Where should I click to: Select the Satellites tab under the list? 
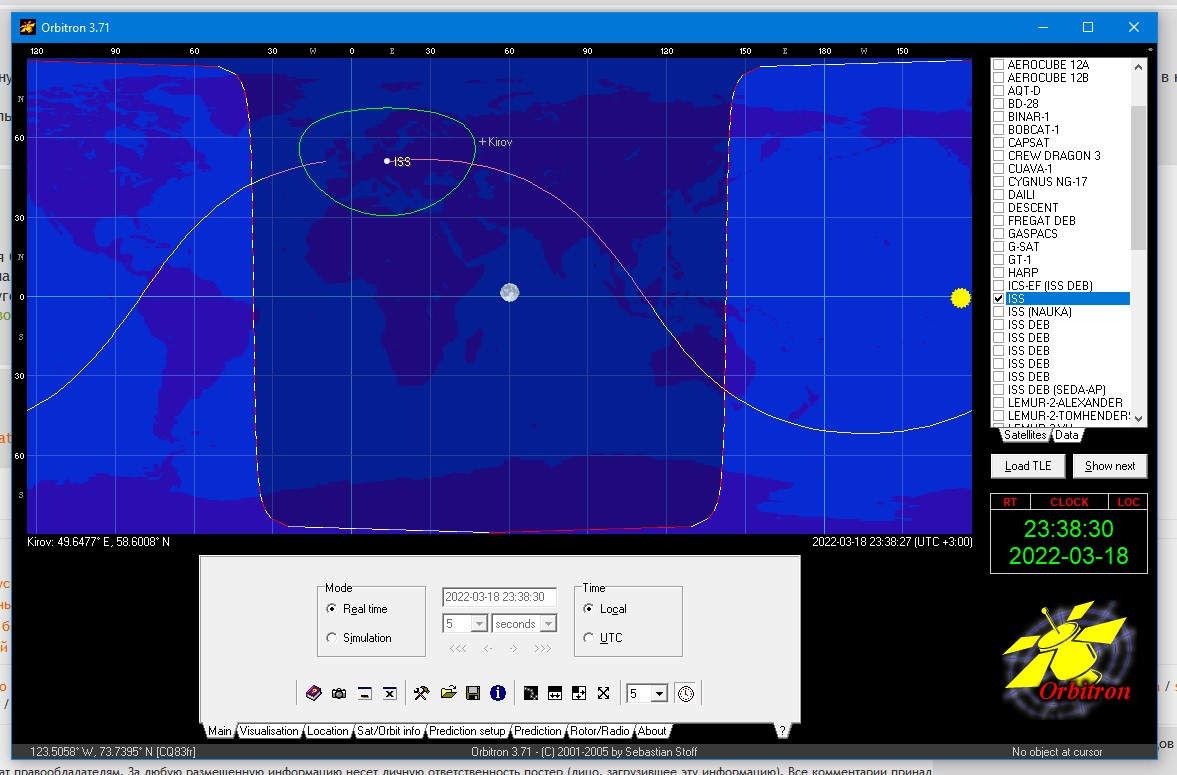coord(1025,435)
